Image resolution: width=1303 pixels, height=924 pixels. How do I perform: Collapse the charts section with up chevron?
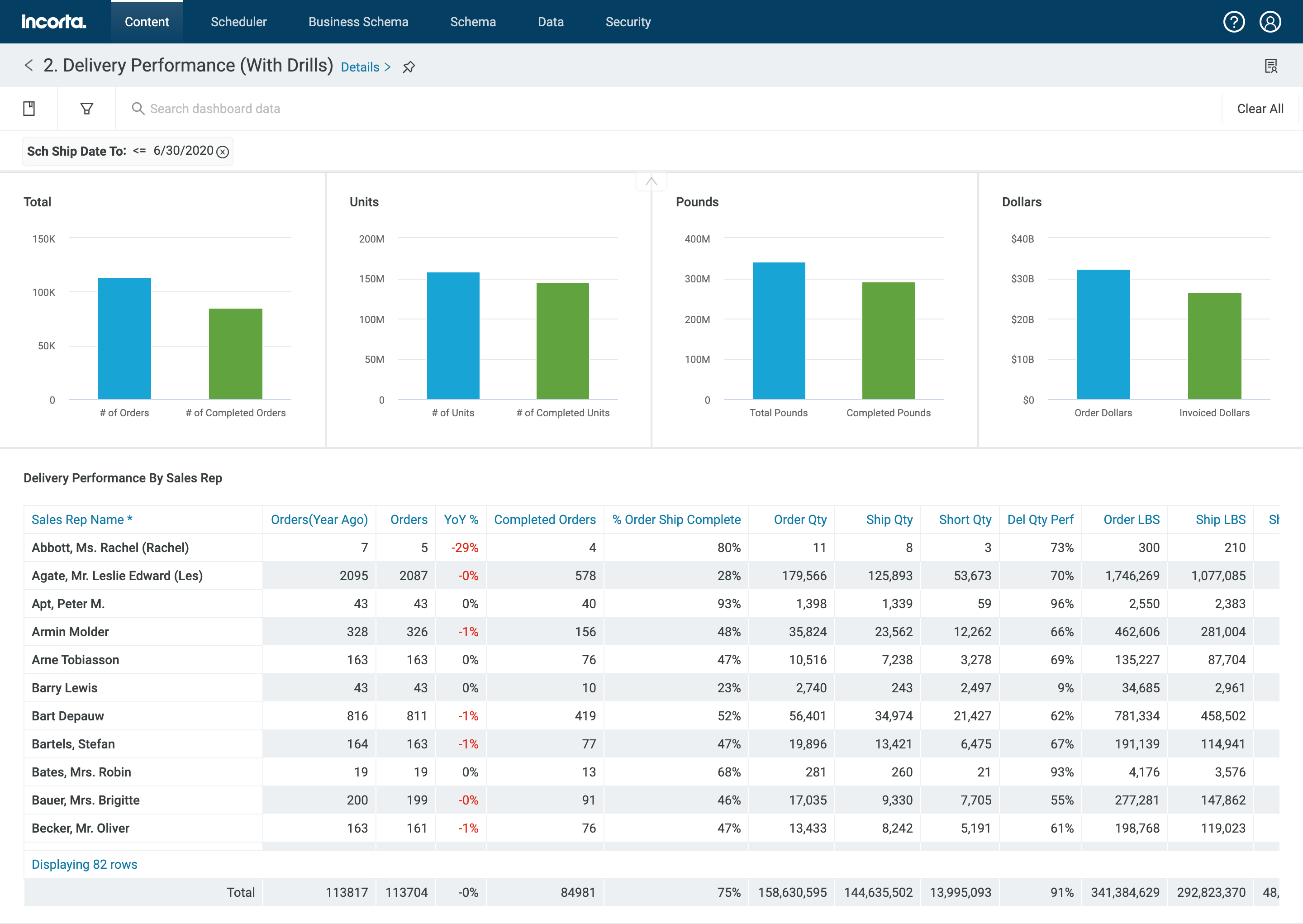click(651, 181)
